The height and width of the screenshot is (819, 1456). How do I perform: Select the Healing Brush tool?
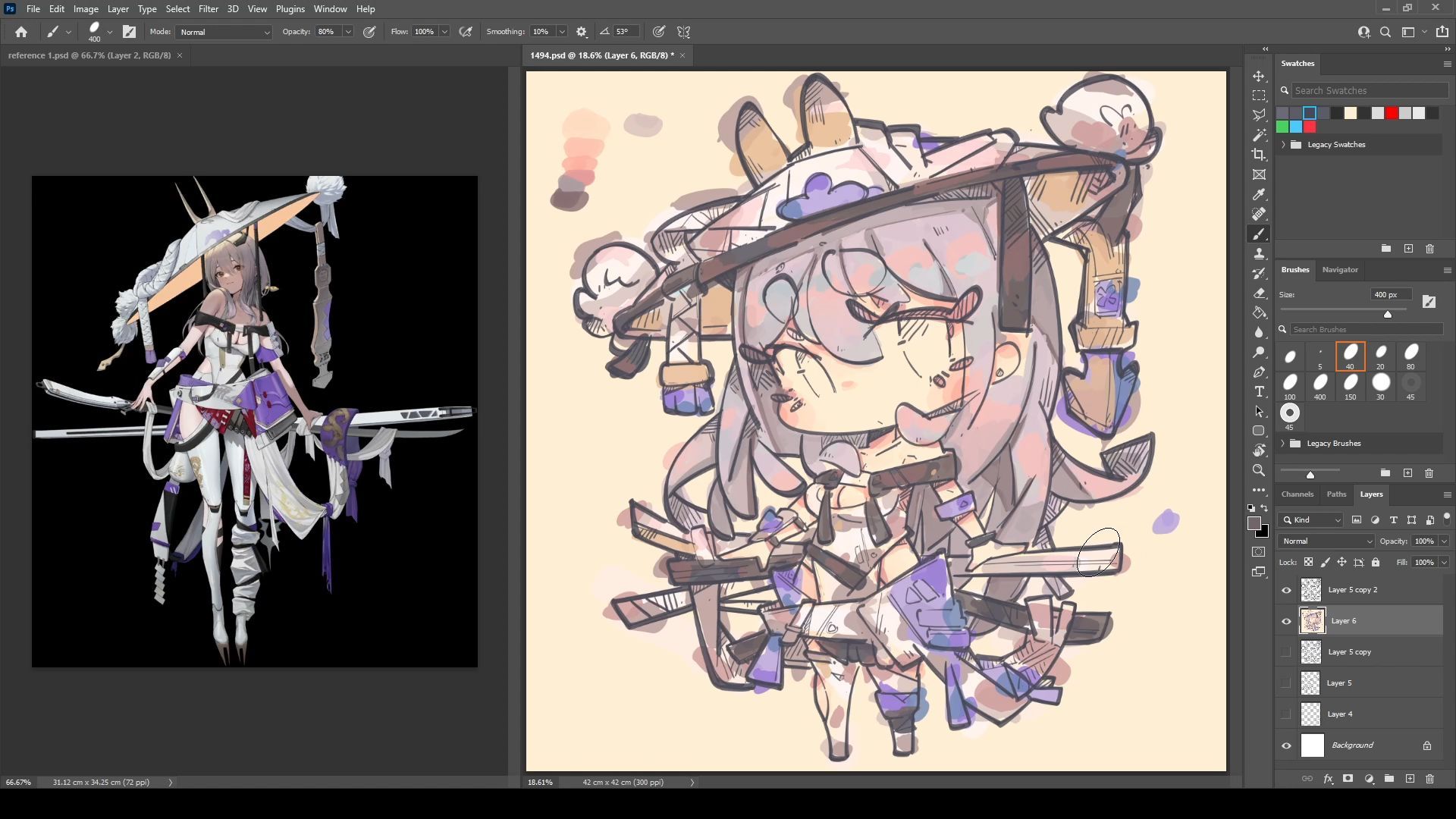click(1259, 215)
